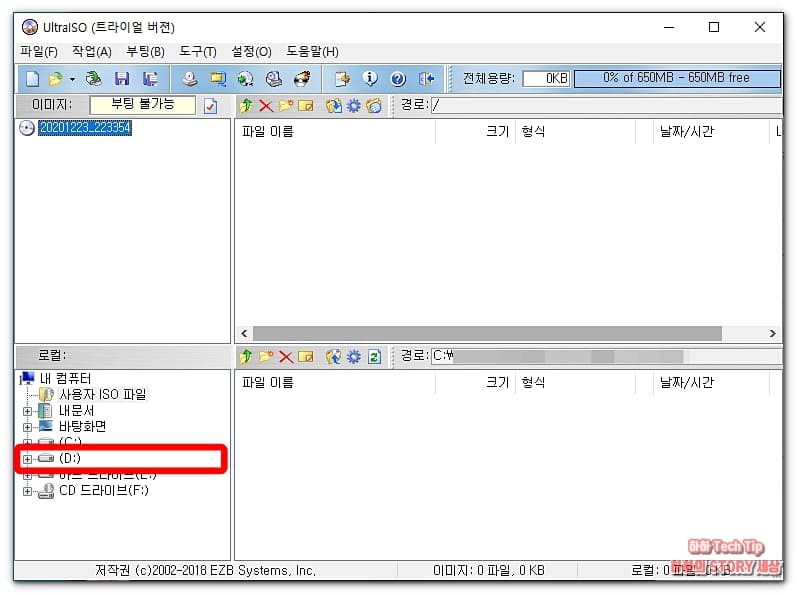Click 파일 이름 column header in image pane
Viewport: 797px width, 595px height.
tap(335, 132)
